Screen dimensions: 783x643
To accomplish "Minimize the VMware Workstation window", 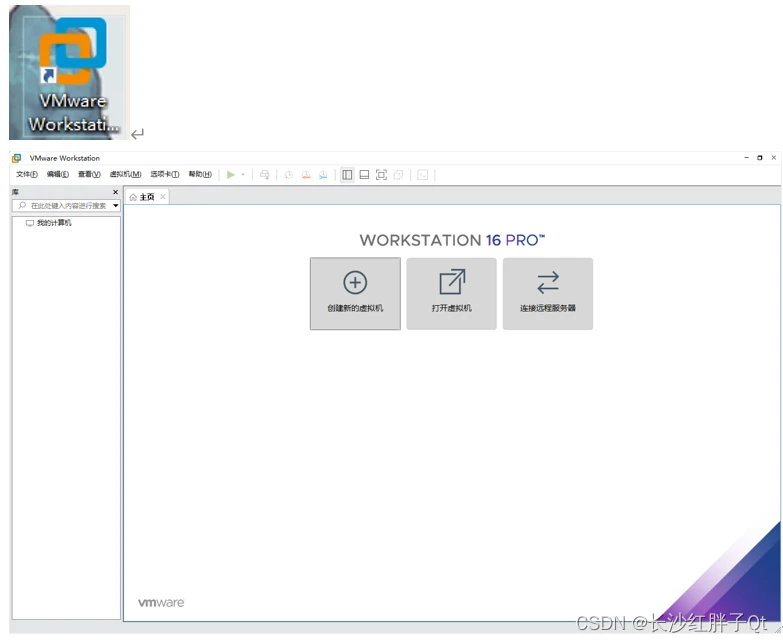I will (x=747, y=158).
